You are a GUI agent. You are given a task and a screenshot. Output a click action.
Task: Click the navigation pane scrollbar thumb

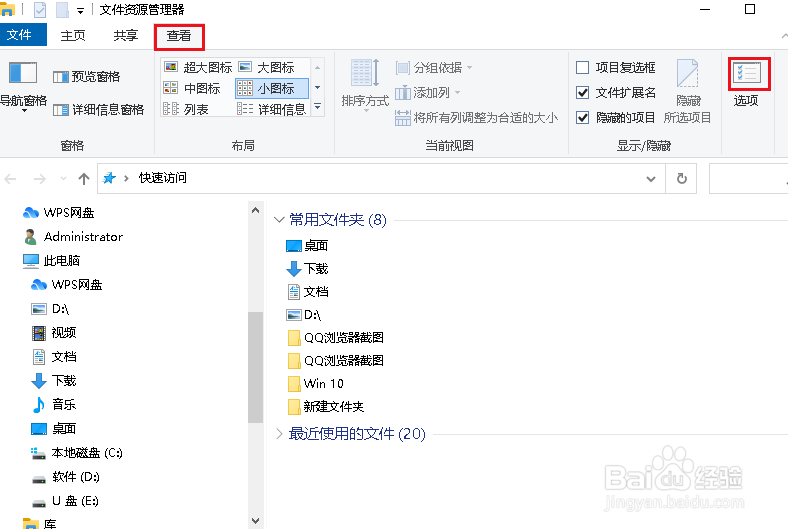255,367
